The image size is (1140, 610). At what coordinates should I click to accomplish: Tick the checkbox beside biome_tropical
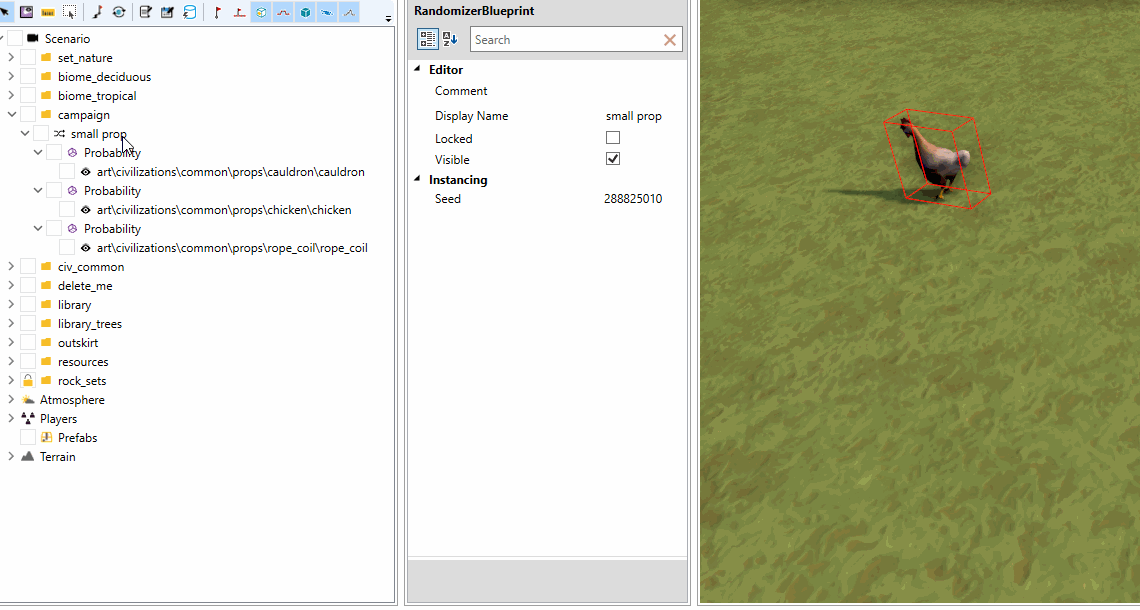28,95
